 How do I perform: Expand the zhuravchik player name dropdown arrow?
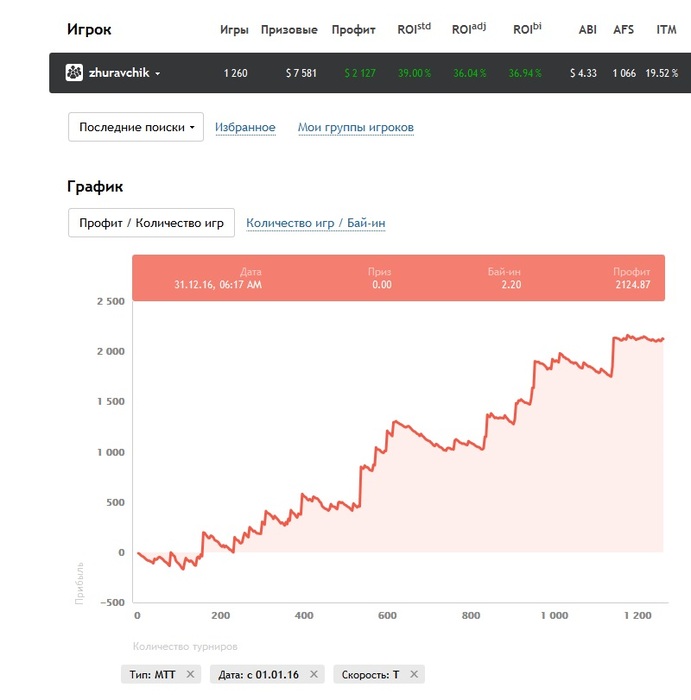(157, 74)
